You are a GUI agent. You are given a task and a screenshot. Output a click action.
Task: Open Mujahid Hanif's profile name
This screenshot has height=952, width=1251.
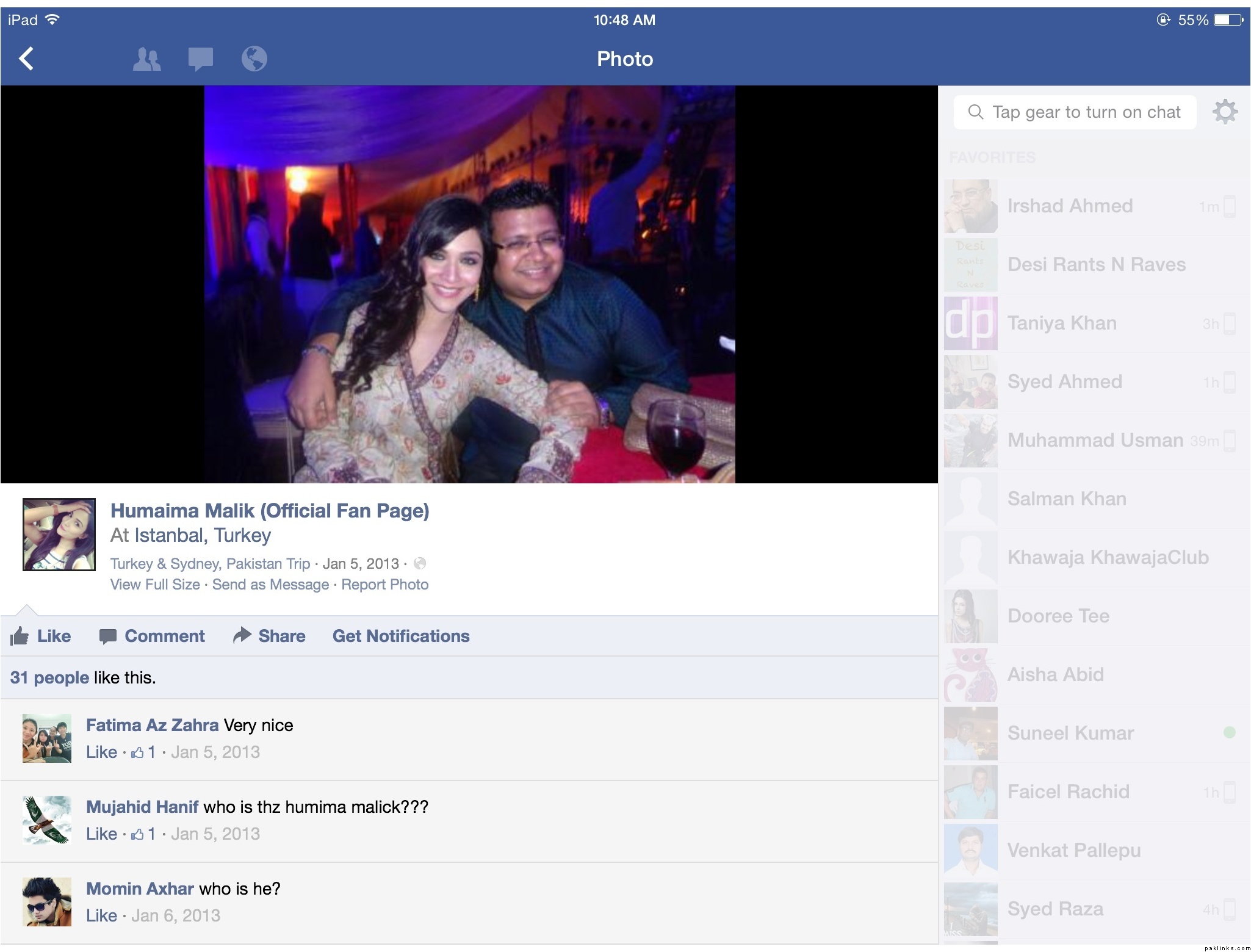[142, 807]
